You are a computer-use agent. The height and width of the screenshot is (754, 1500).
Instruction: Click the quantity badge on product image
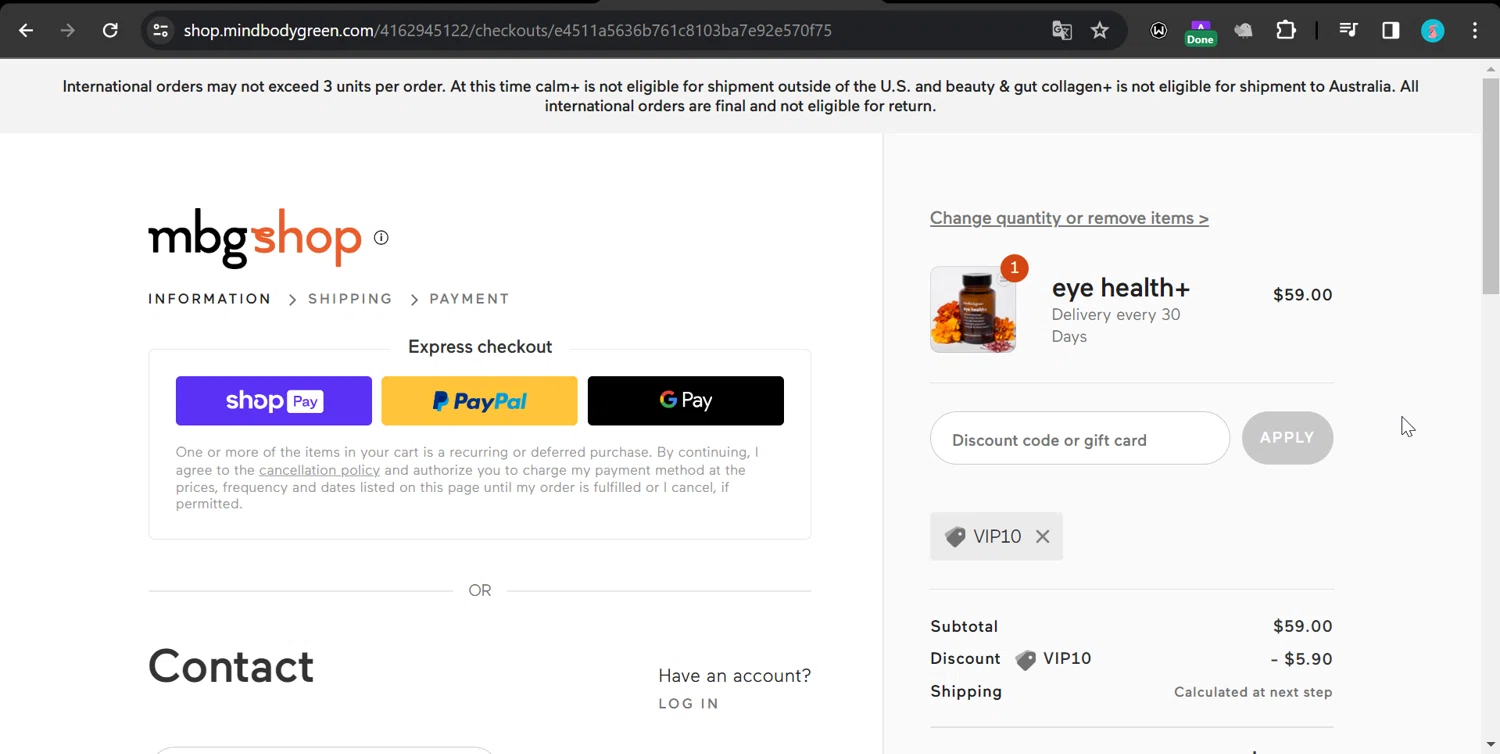(x=1014, y=268)
